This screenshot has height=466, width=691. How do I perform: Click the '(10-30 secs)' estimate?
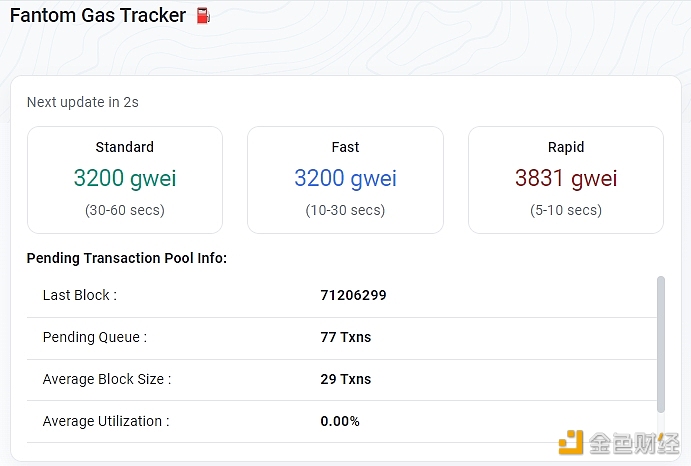click(x=346, y=210)
